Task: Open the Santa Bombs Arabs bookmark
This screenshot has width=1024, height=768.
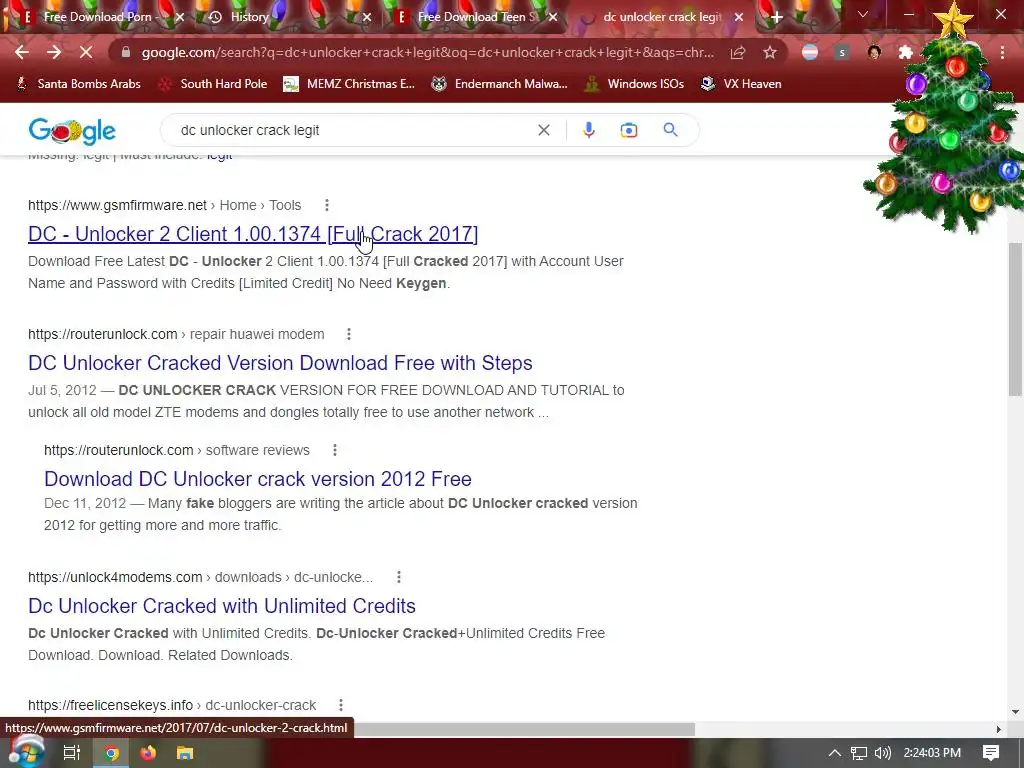Action: (x=78, y=84)
